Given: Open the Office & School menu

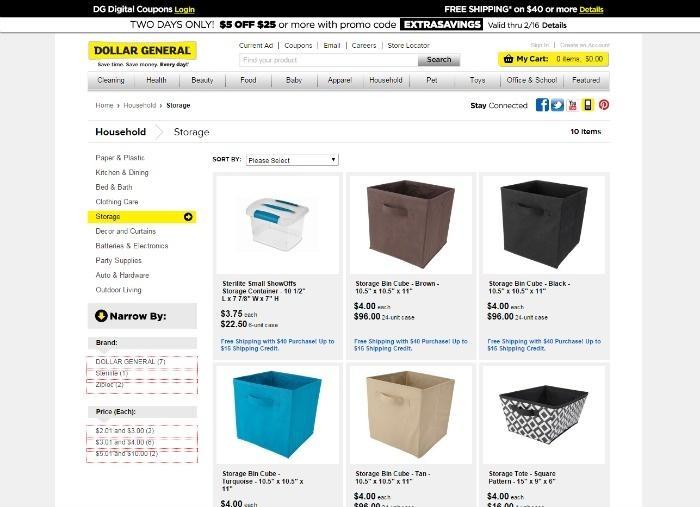Looking at the screenshot, I should tap(531, 80).
